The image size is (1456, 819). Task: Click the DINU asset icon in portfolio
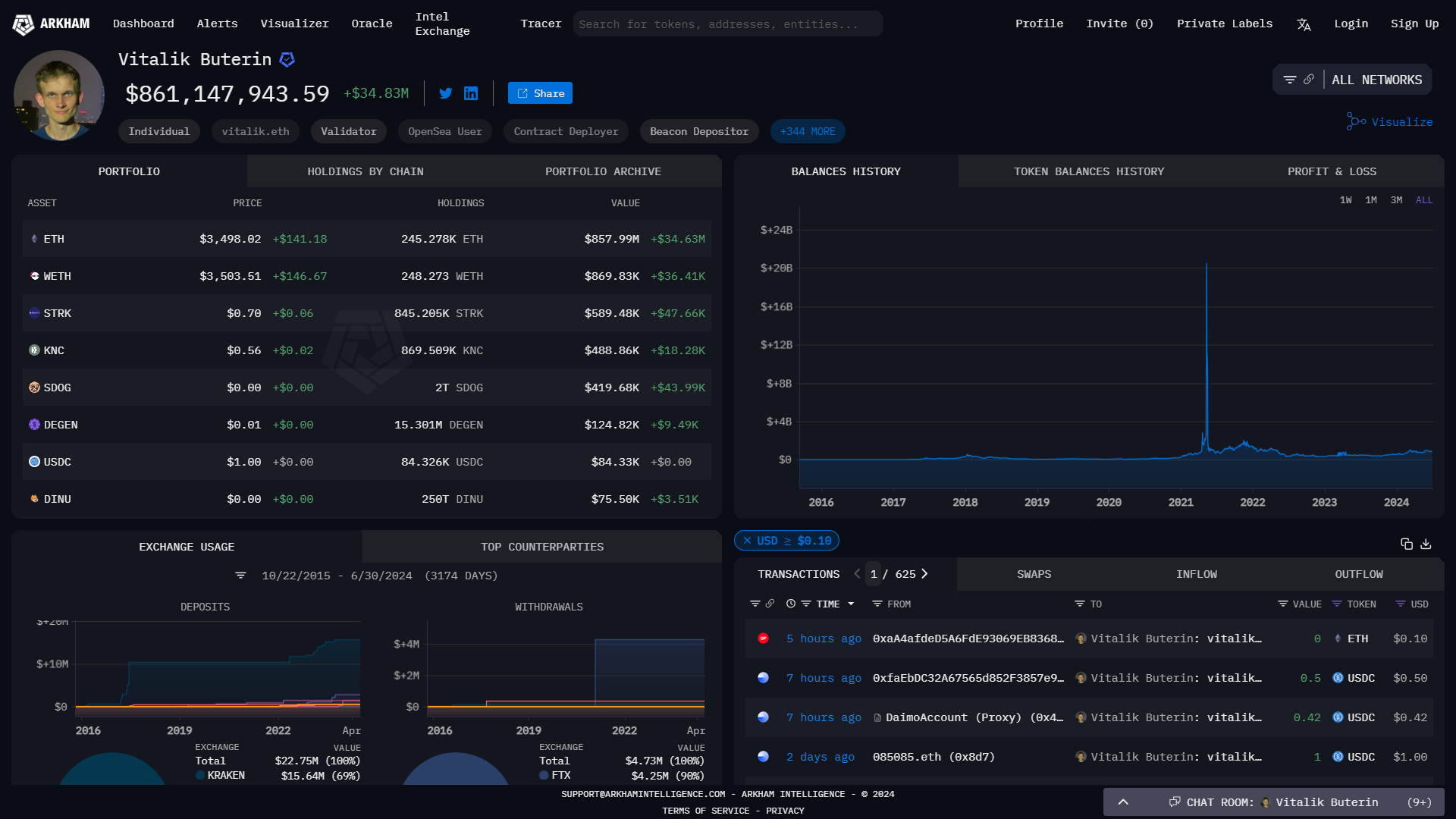(34, 499)
